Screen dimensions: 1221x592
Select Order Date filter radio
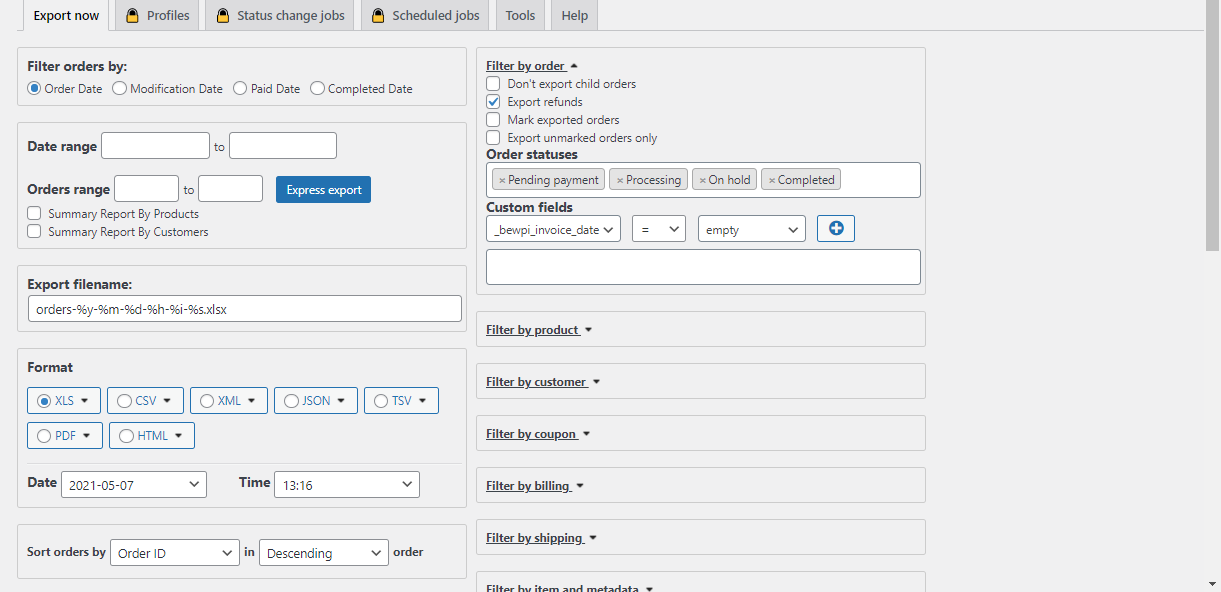point(34,88)
